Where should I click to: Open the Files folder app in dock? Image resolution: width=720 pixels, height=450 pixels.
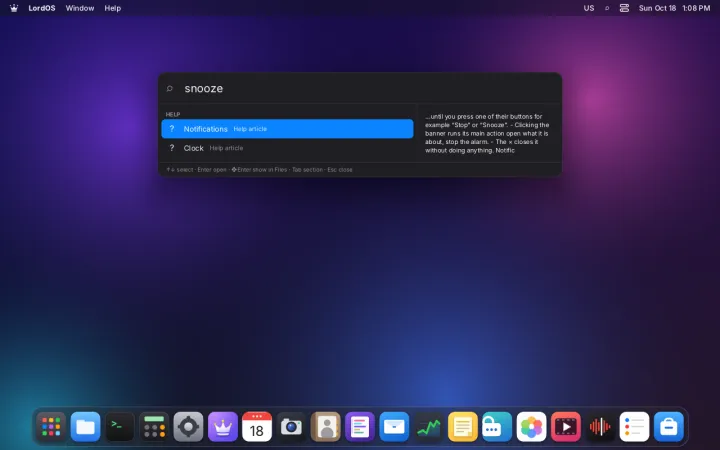coord(85,427)
